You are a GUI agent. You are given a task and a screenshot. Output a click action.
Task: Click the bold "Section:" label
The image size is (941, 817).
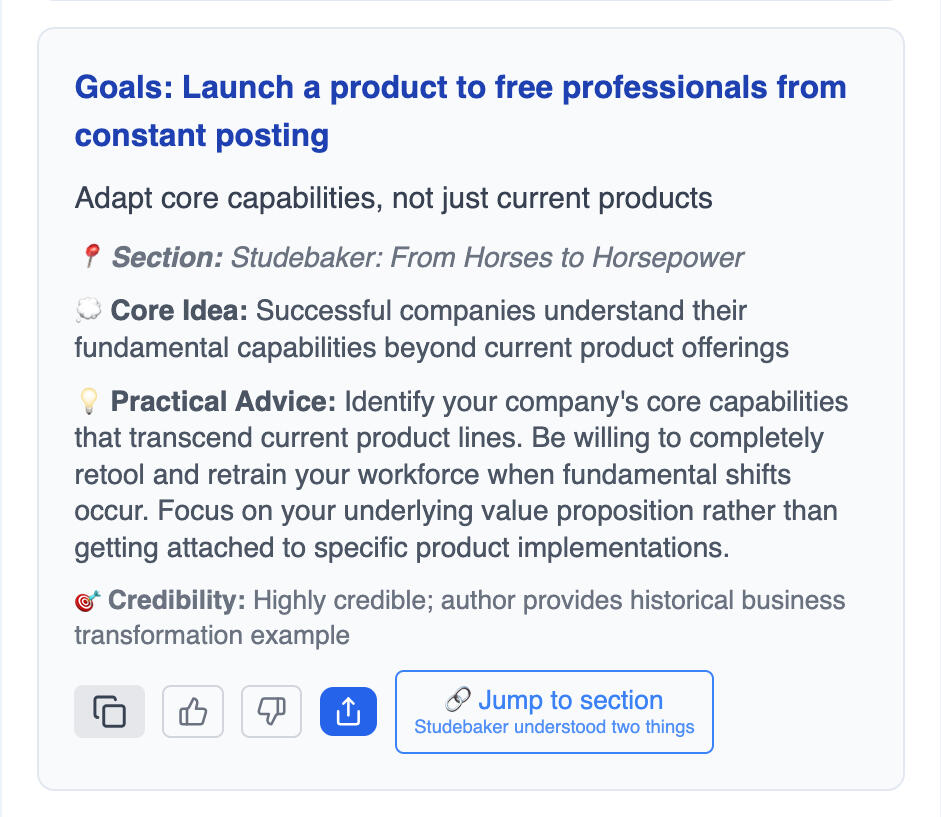point(167,258)
